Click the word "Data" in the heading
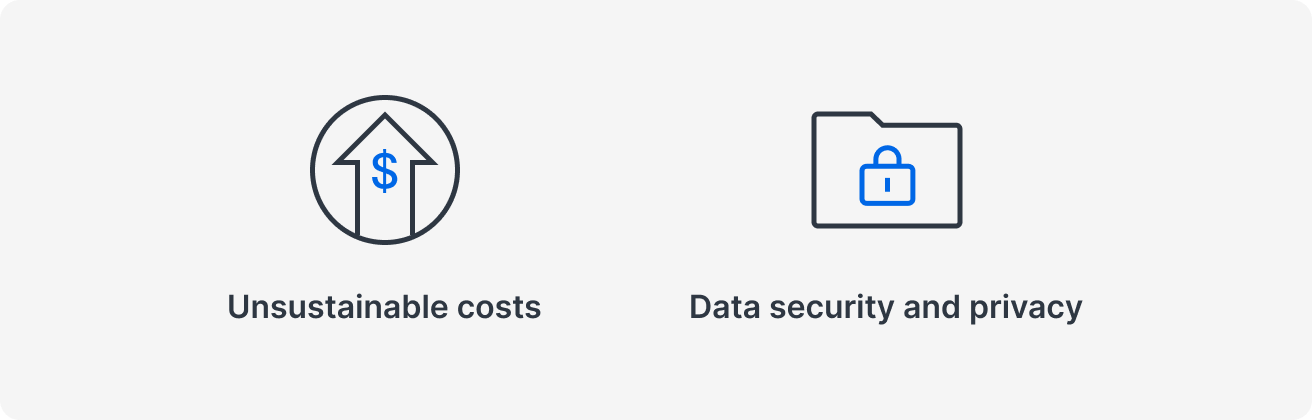This screenshot has width=1312, height=420. 721,307
